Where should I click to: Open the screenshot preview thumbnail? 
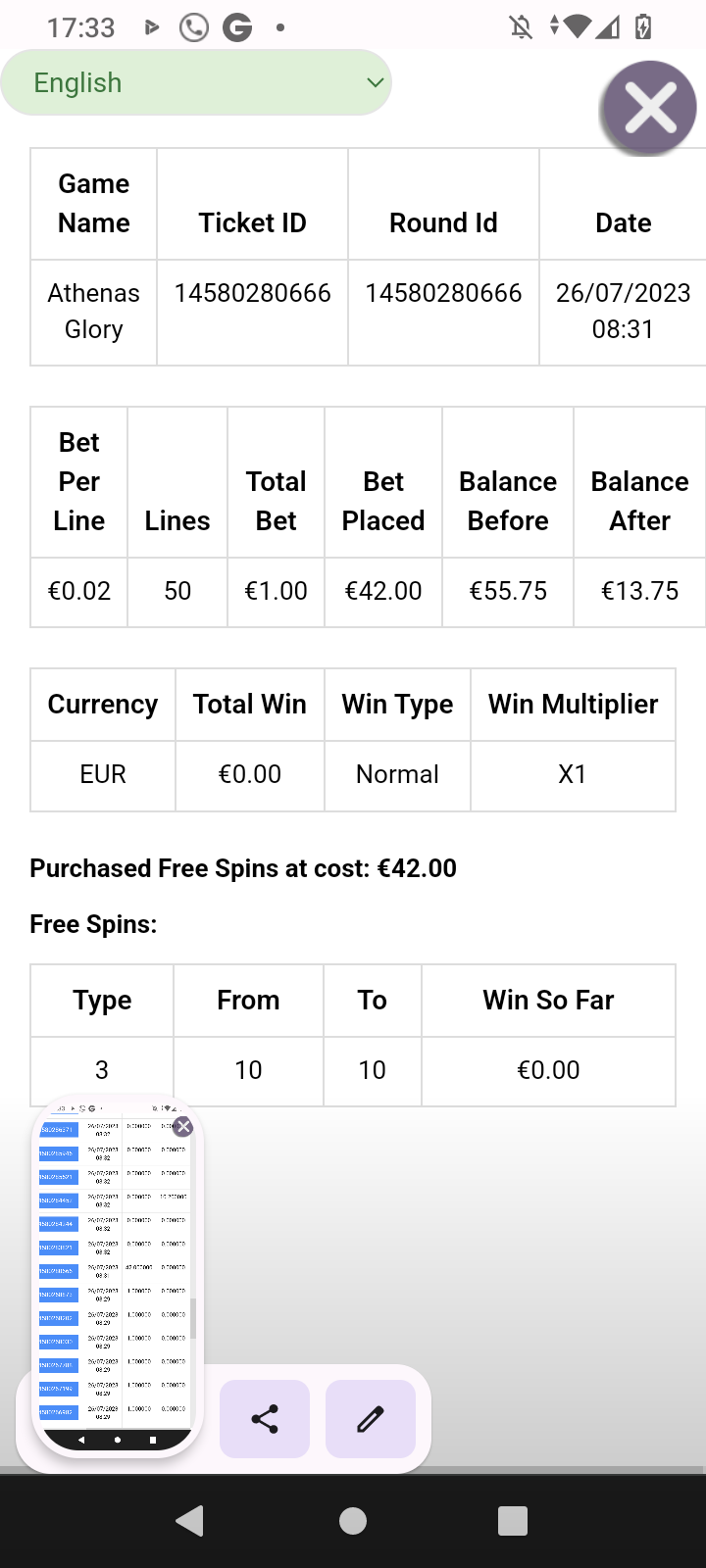point(116,1274)
